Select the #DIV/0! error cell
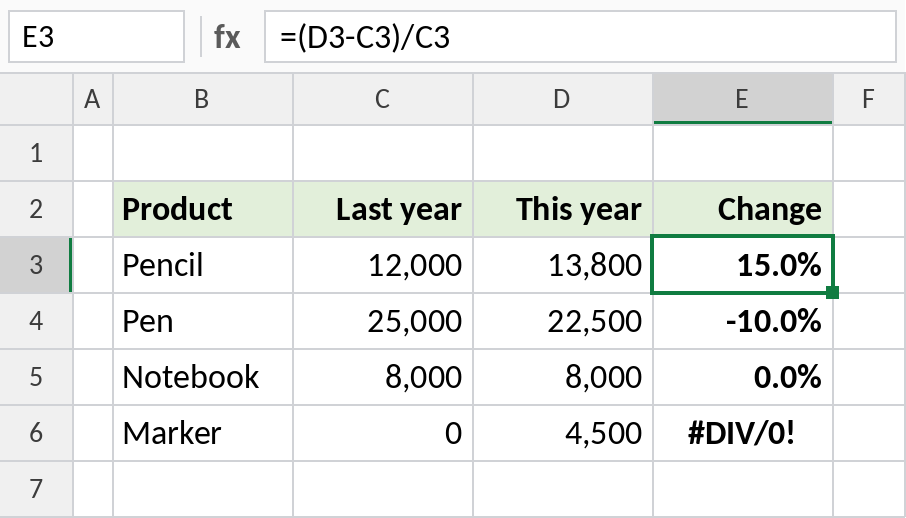906x518 pixels. point(743,432)
